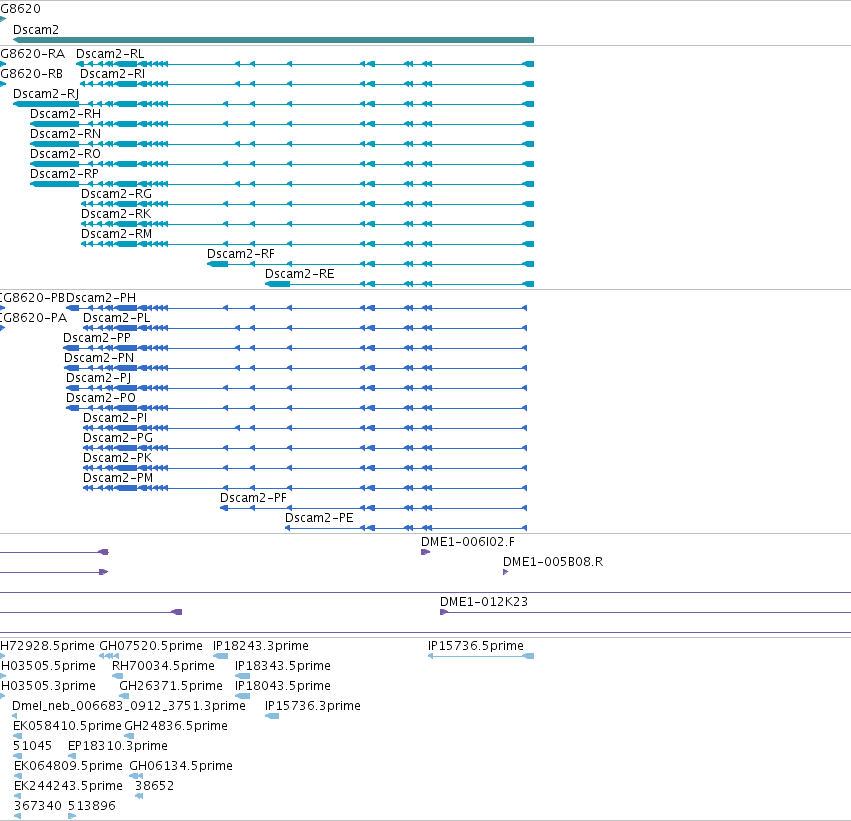Click the Dscam2-PP protein label

(97, 339)
